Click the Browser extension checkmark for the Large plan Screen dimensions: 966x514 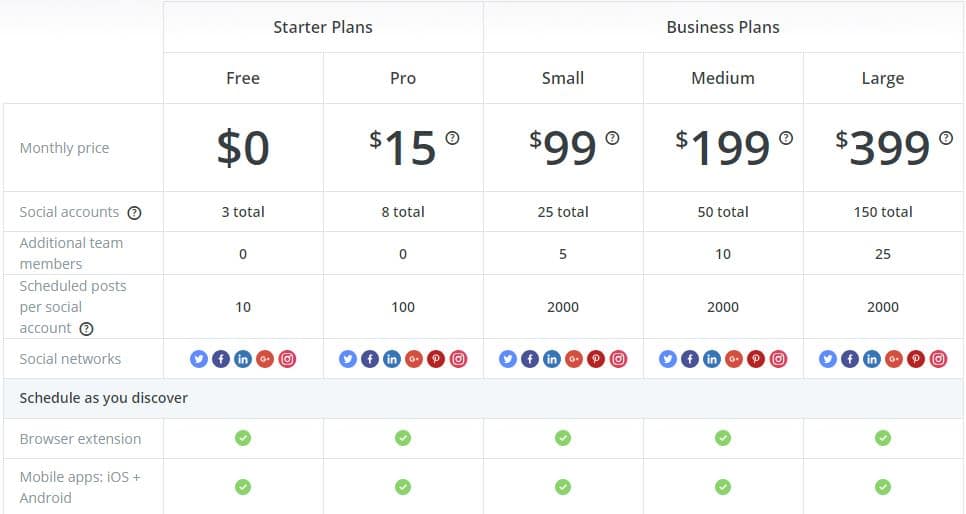[x=883, y=438]
